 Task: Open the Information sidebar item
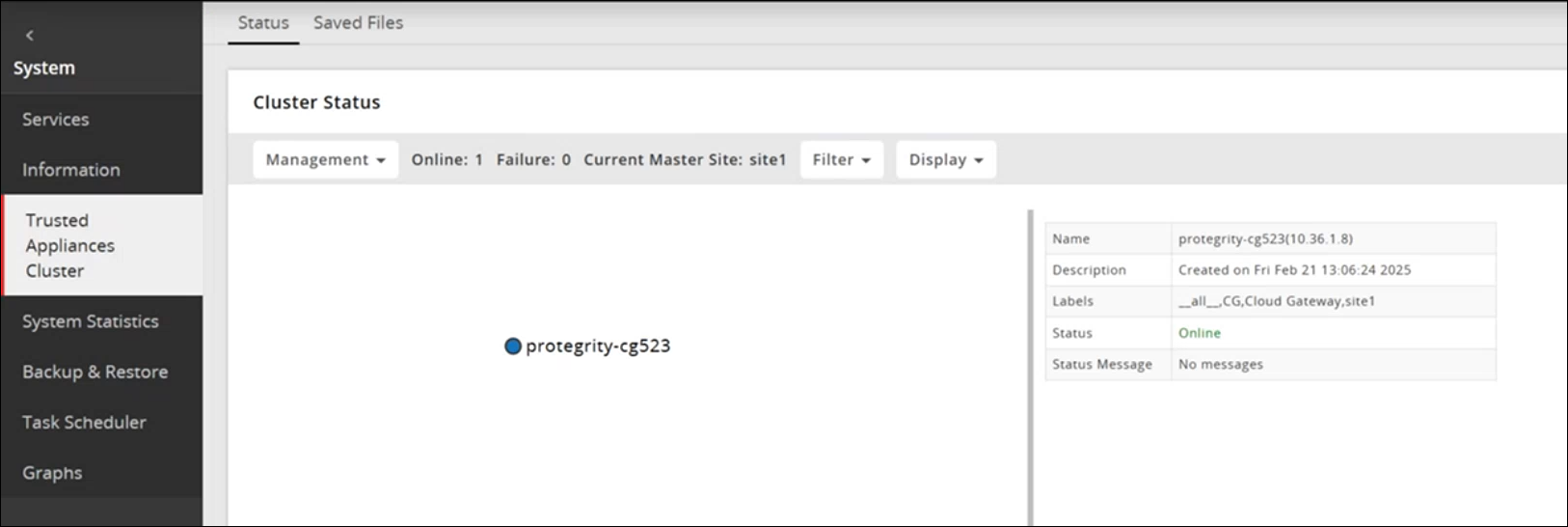tap(71, 170)
